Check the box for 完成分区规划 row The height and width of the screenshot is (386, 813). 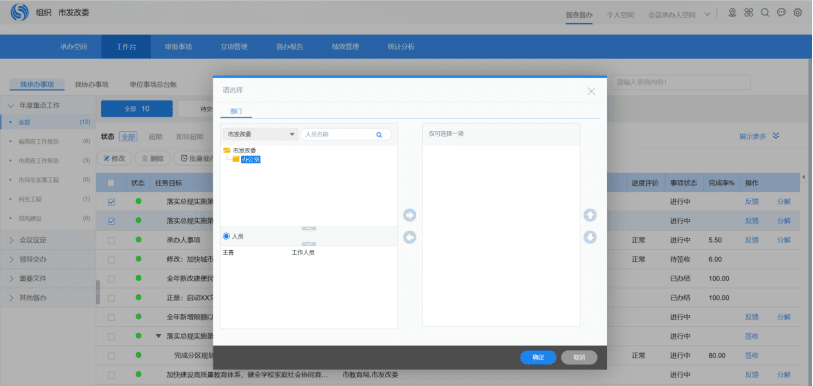click(111, 355)
